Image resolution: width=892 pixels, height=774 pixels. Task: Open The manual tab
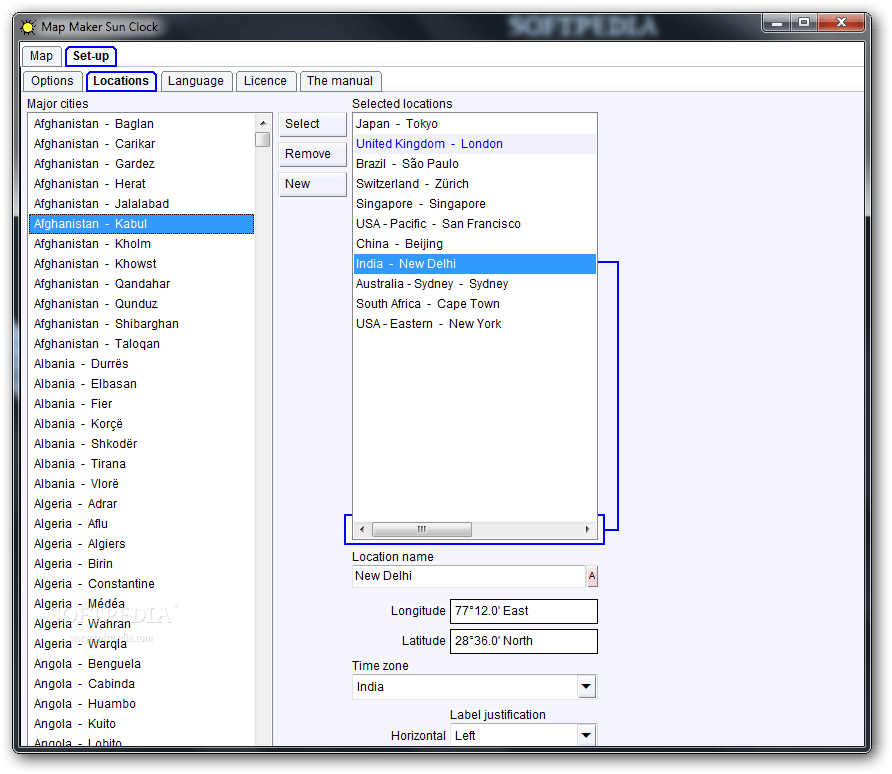[x=340, y=81]
